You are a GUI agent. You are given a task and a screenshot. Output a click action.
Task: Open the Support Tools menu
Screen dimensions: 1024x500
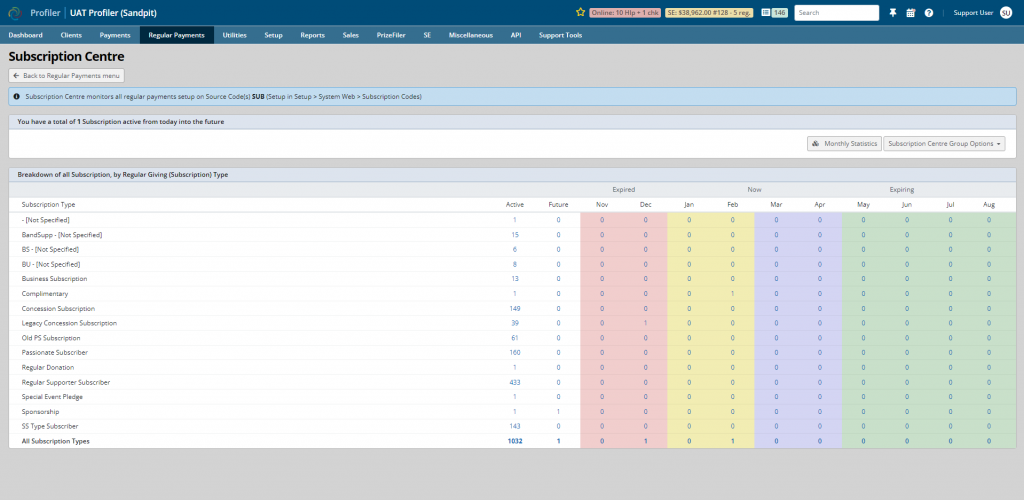(560, 35)
